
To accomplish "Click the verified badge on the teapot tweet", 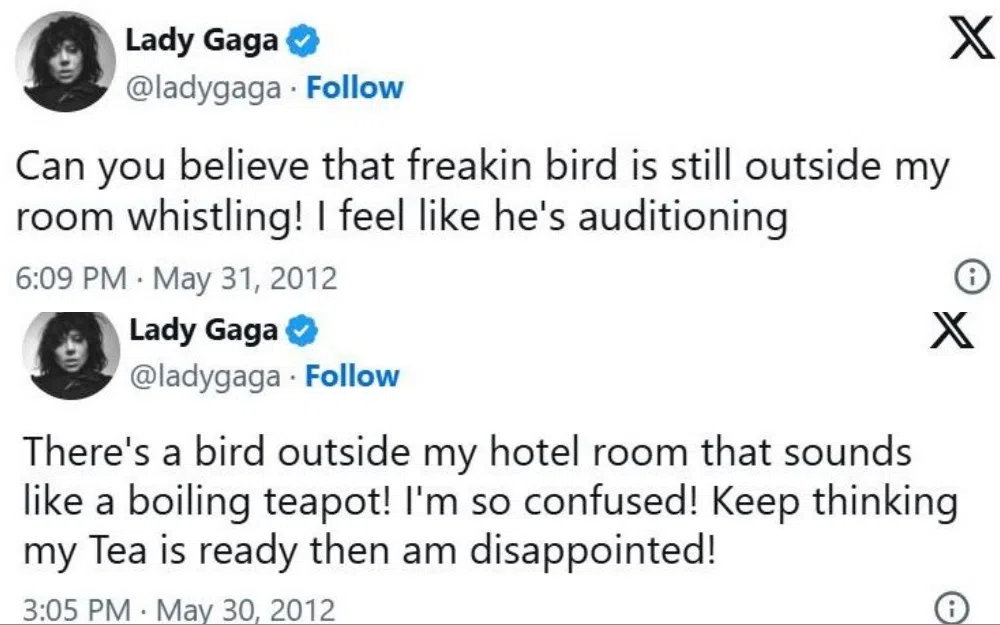I will tap(303, 330).
